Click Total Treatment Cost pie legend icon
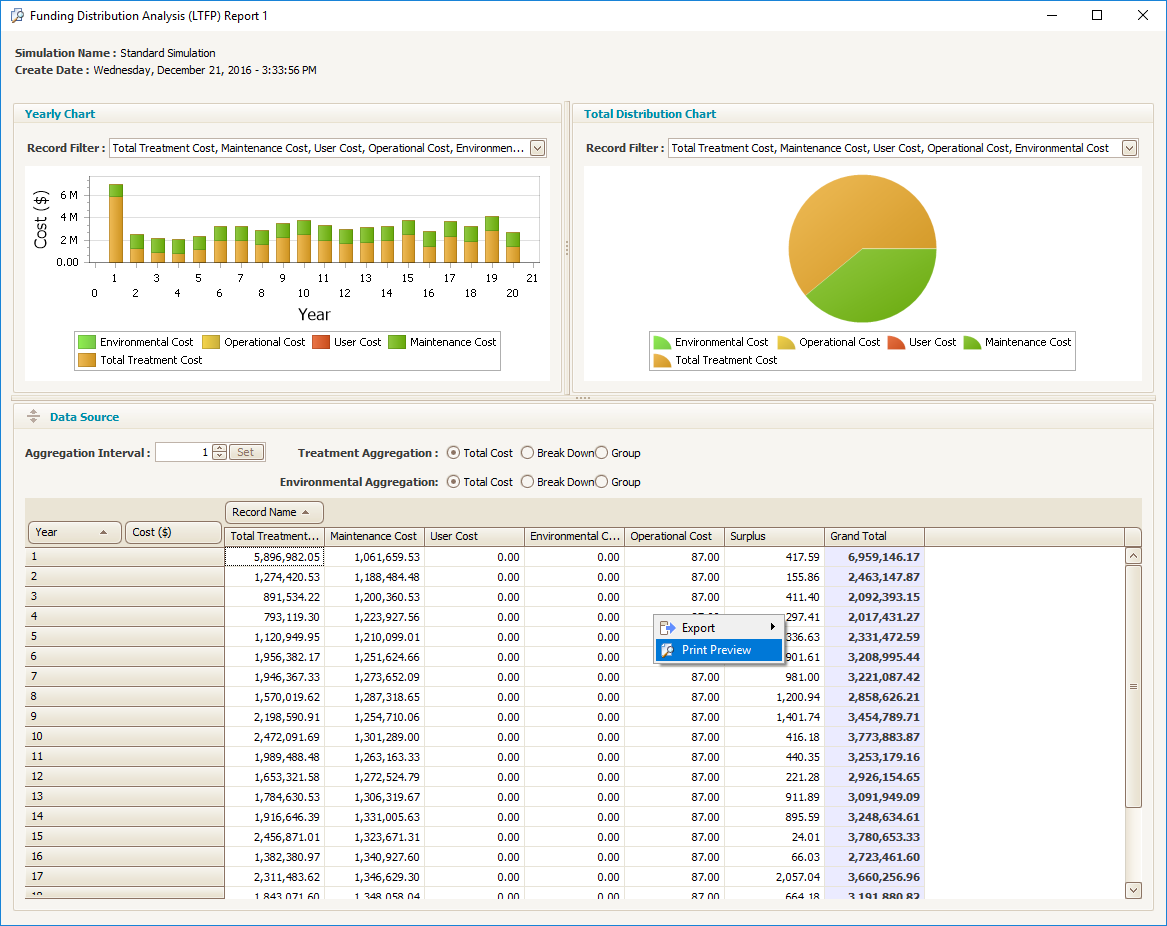Image resolution: width=1167 pixels, height=926 pixels. click(x=662, y=360)
